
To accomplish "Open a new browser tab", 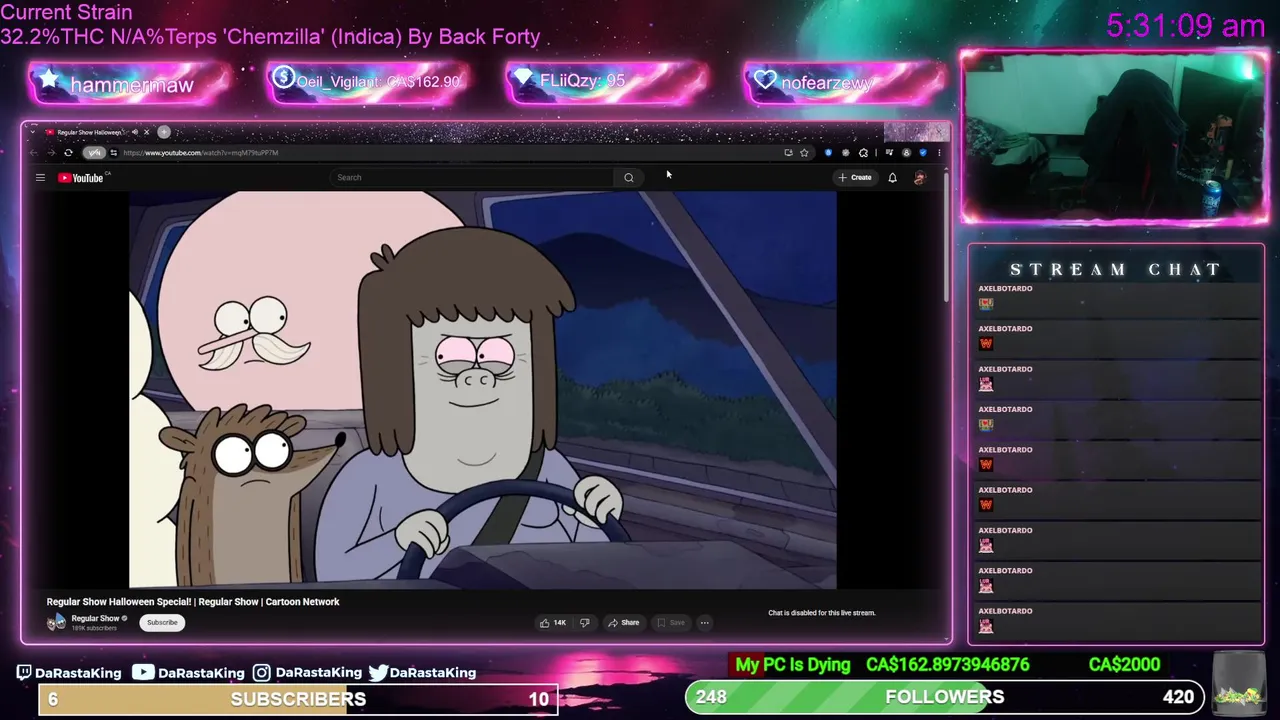I will pyautogui.click(x=164, y=132).
